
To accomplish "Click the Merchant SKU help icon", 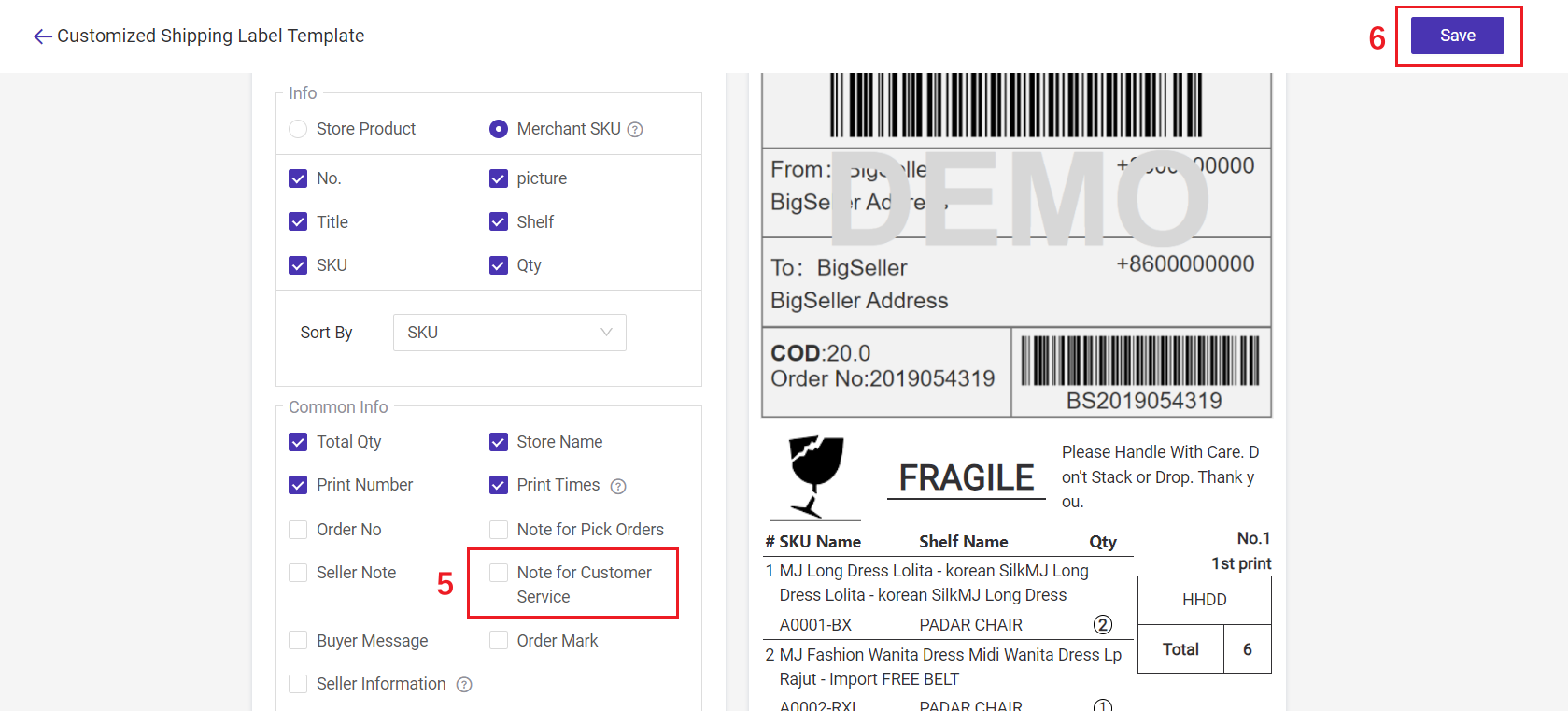I will [635, 130].
